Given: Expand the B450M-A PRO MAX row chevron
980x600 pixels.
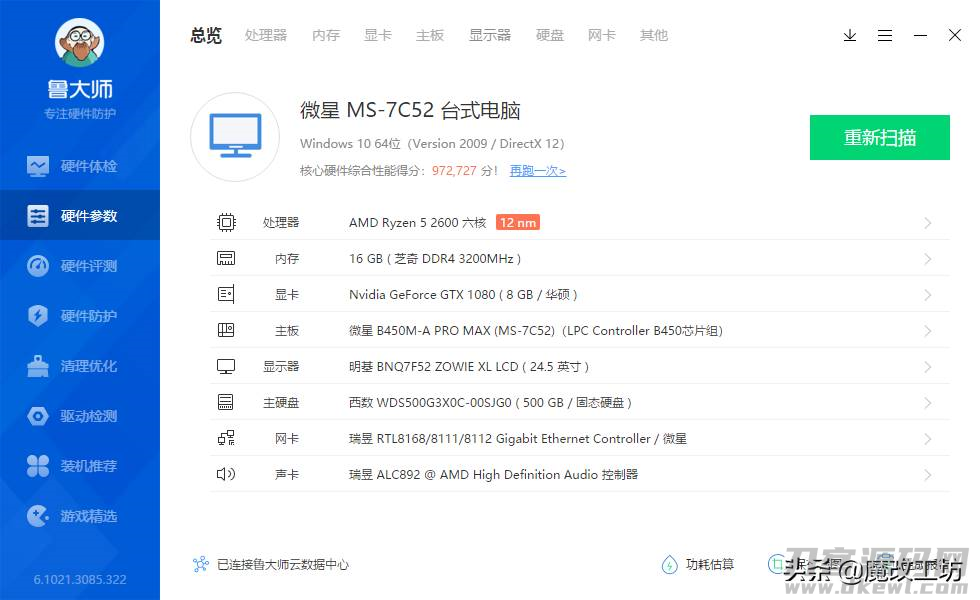Looking at the screenshot, I should click(x=928, y=331).
